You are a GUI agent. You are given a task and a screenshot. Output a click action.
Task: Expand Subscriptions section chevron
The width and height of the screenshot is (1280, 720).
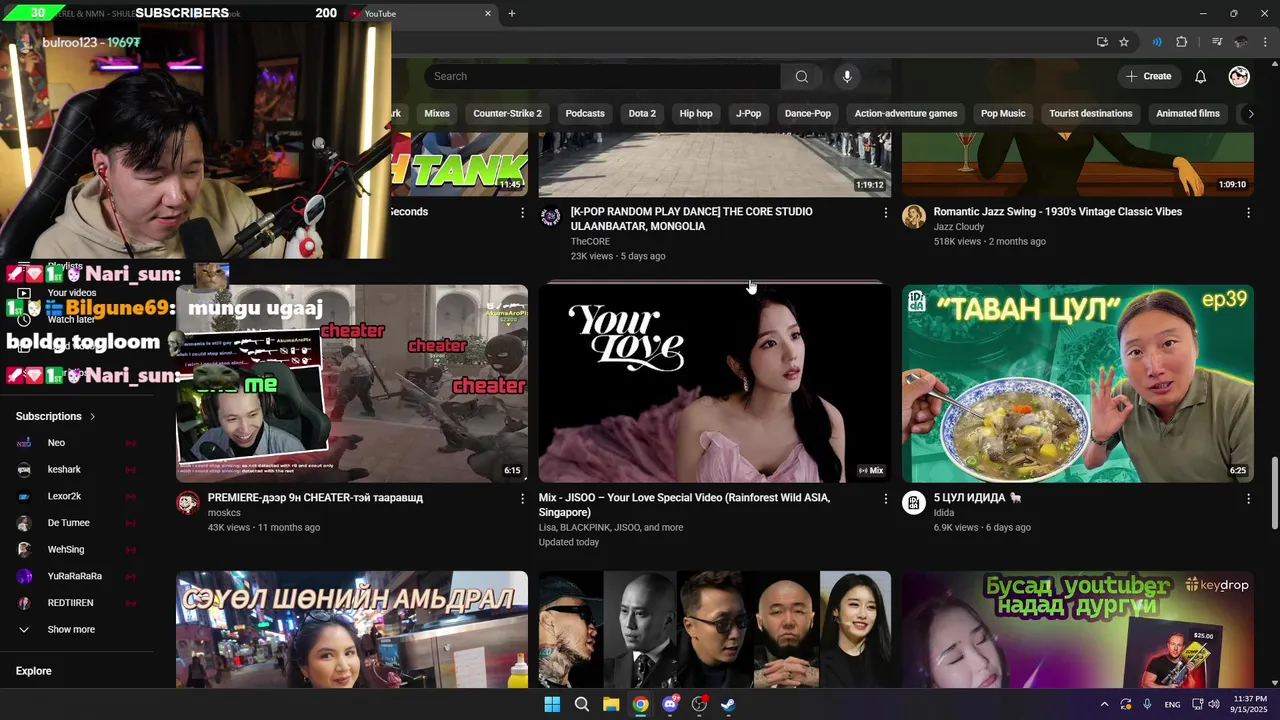[x=93, y=416]
